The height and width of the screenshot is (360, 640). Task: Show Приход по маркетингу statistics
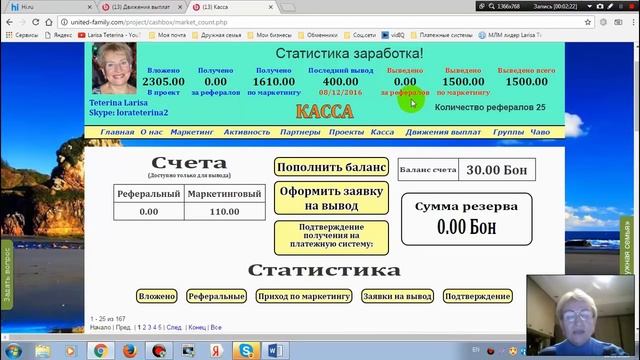click(x=304, y=296)
